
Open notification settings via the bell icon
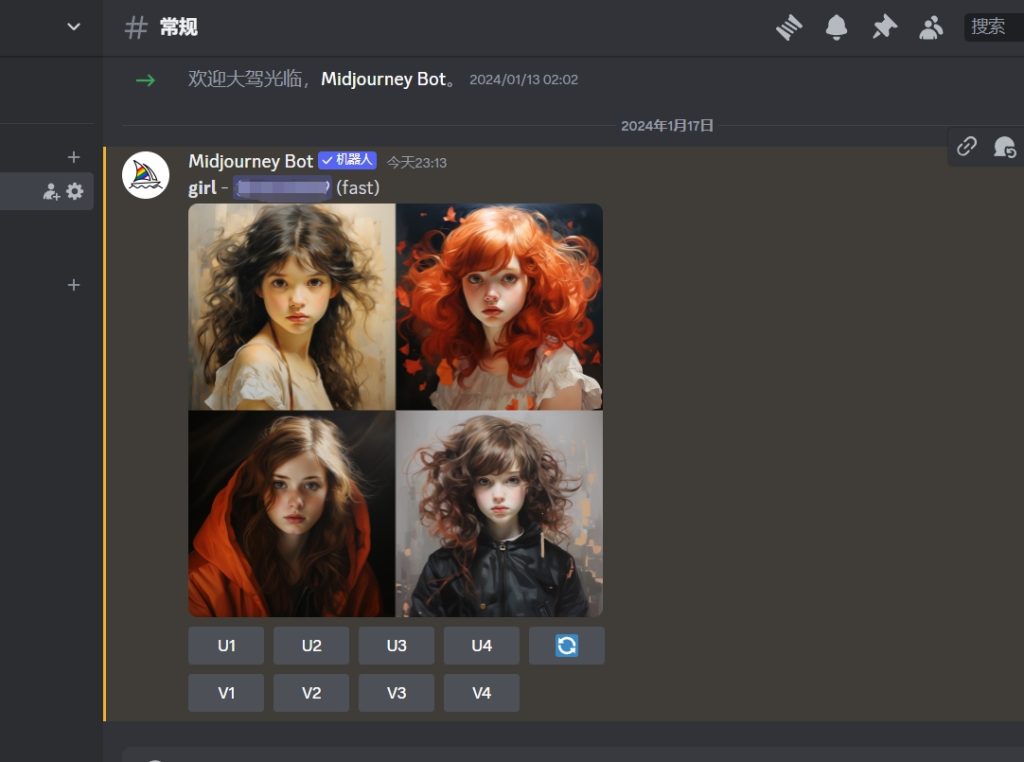[837, 27]
